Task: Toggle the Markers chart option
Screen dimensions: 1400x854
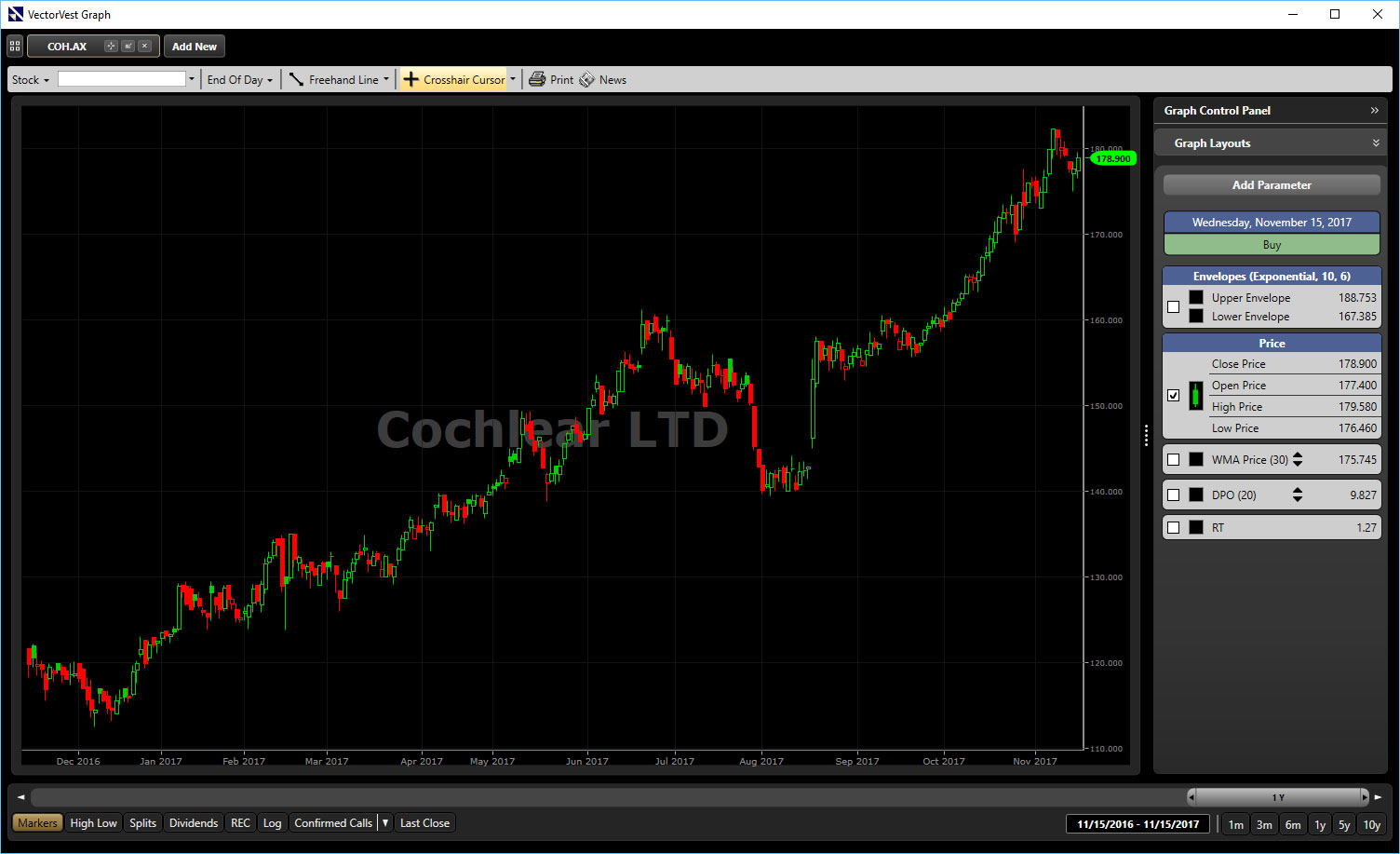Action: pyautogui.click(x=37, y=823)
